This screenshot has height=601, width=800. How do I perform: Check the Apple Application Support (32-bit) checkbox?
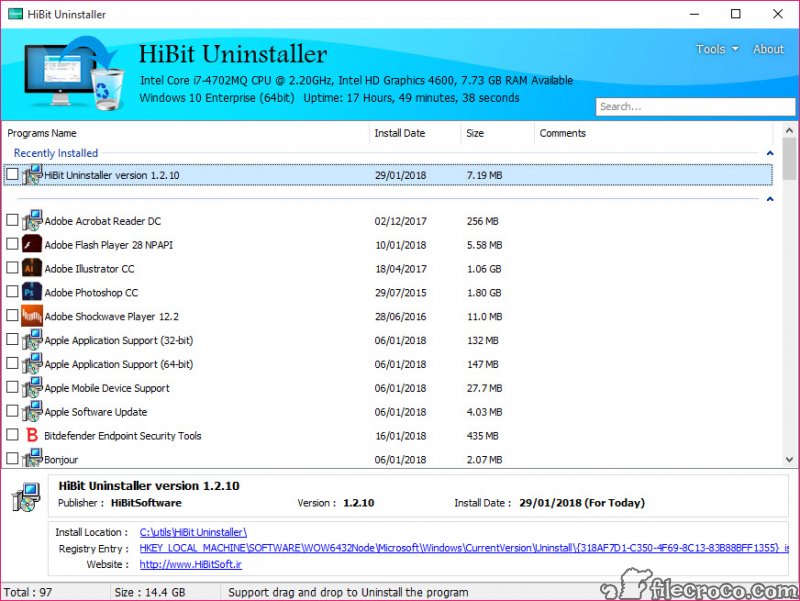12,340
